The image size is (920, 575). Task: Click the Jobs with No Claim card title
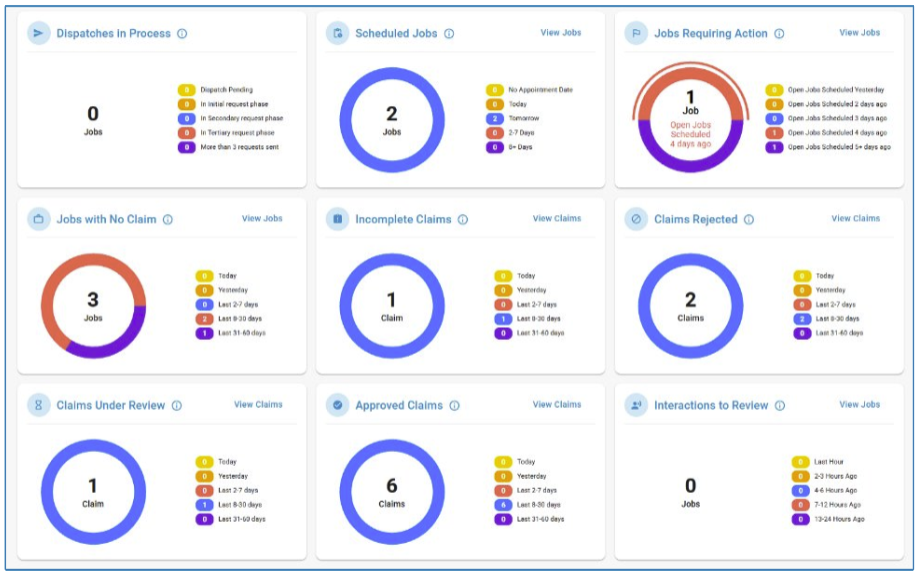(x=106, y=219)
